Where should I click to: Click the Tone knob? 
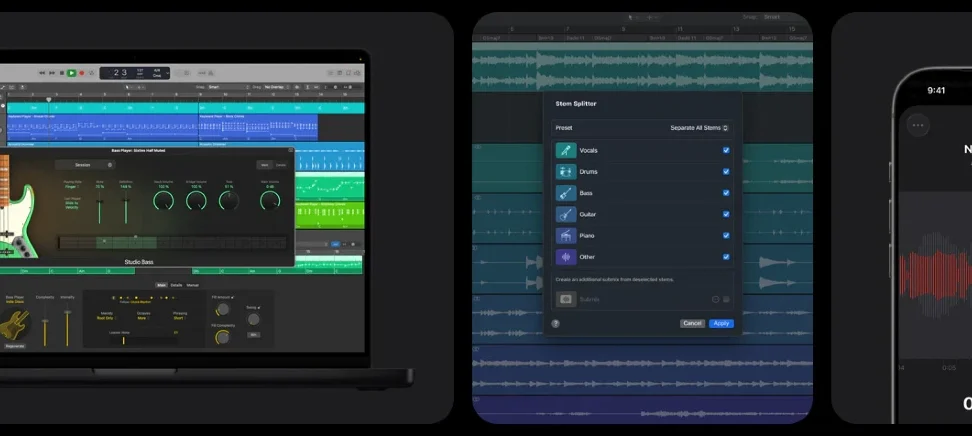[229, 200]
